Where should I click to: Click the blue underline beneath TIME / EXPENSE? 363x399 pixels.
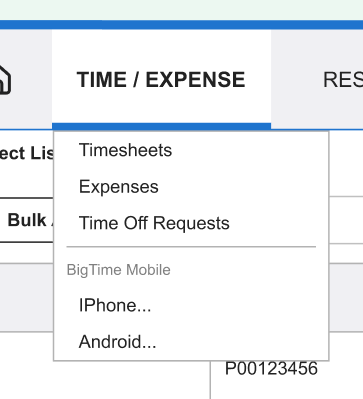(x=161, y=126)
